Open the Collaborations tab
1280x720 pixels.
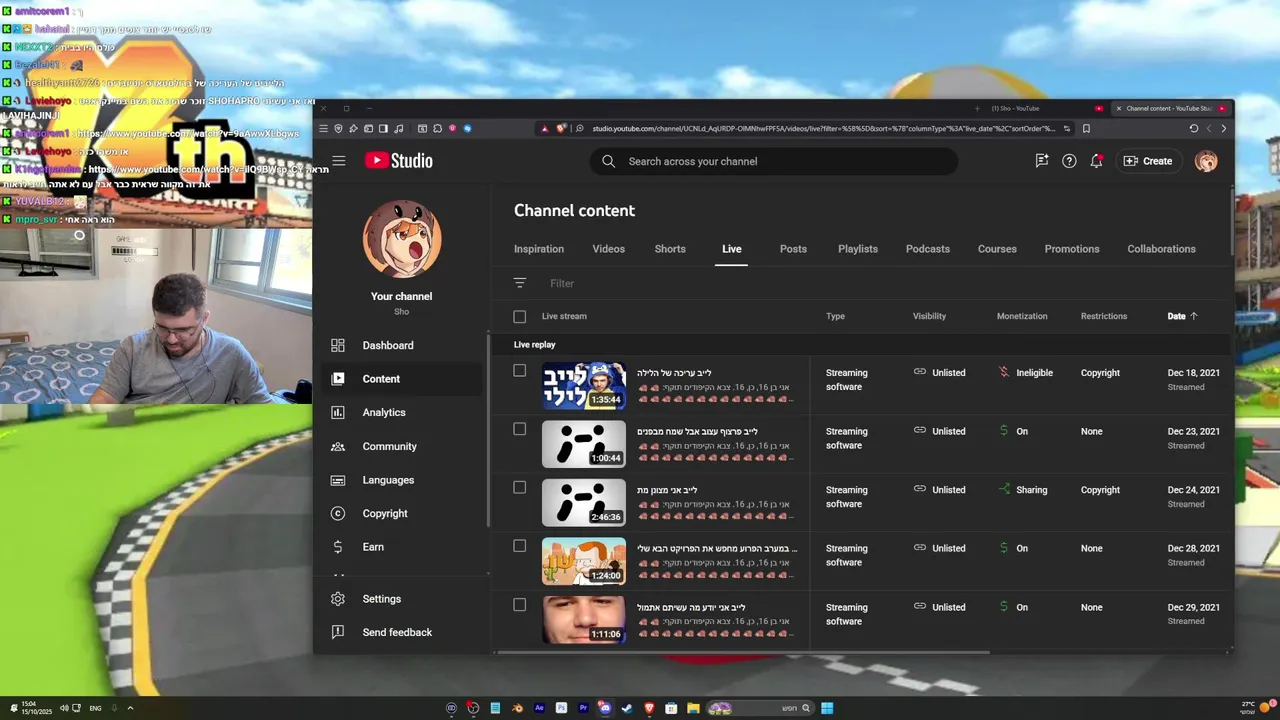click(1161, 249)
